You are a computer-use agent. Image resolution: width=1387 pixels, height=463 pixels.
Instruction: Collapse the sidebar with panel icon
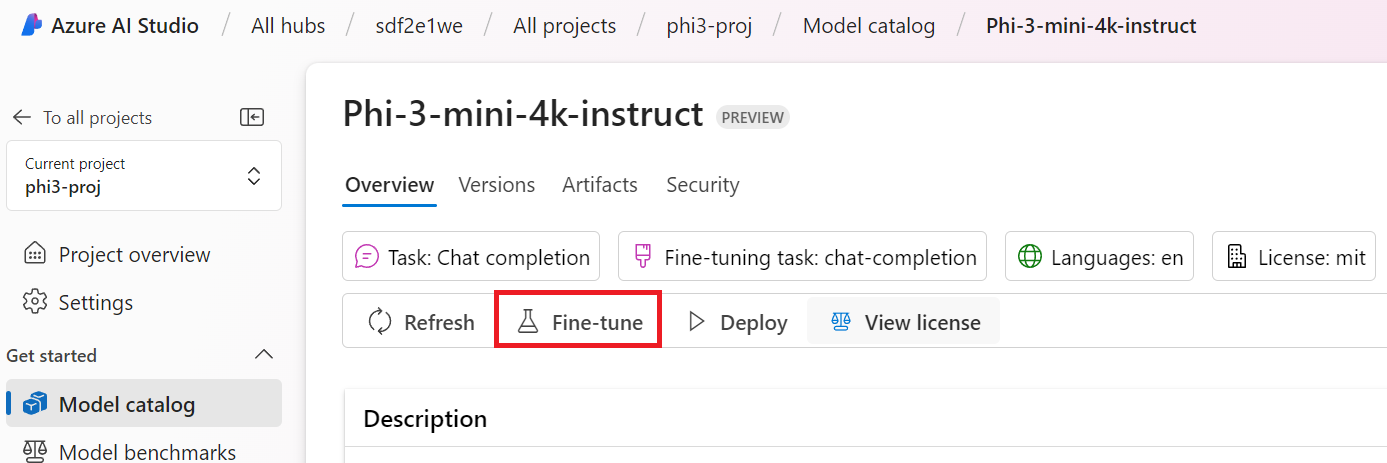(252, 118)
